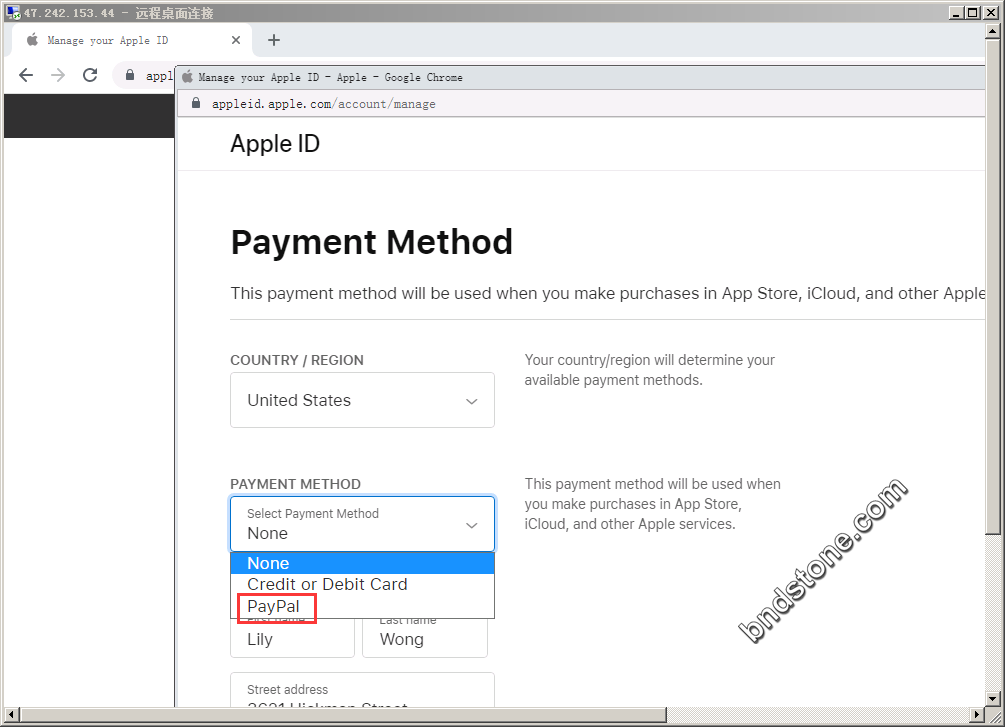The image size is (1005, 727).
Task: Open a new tab with plus button
Action: (x=274, y=40)
